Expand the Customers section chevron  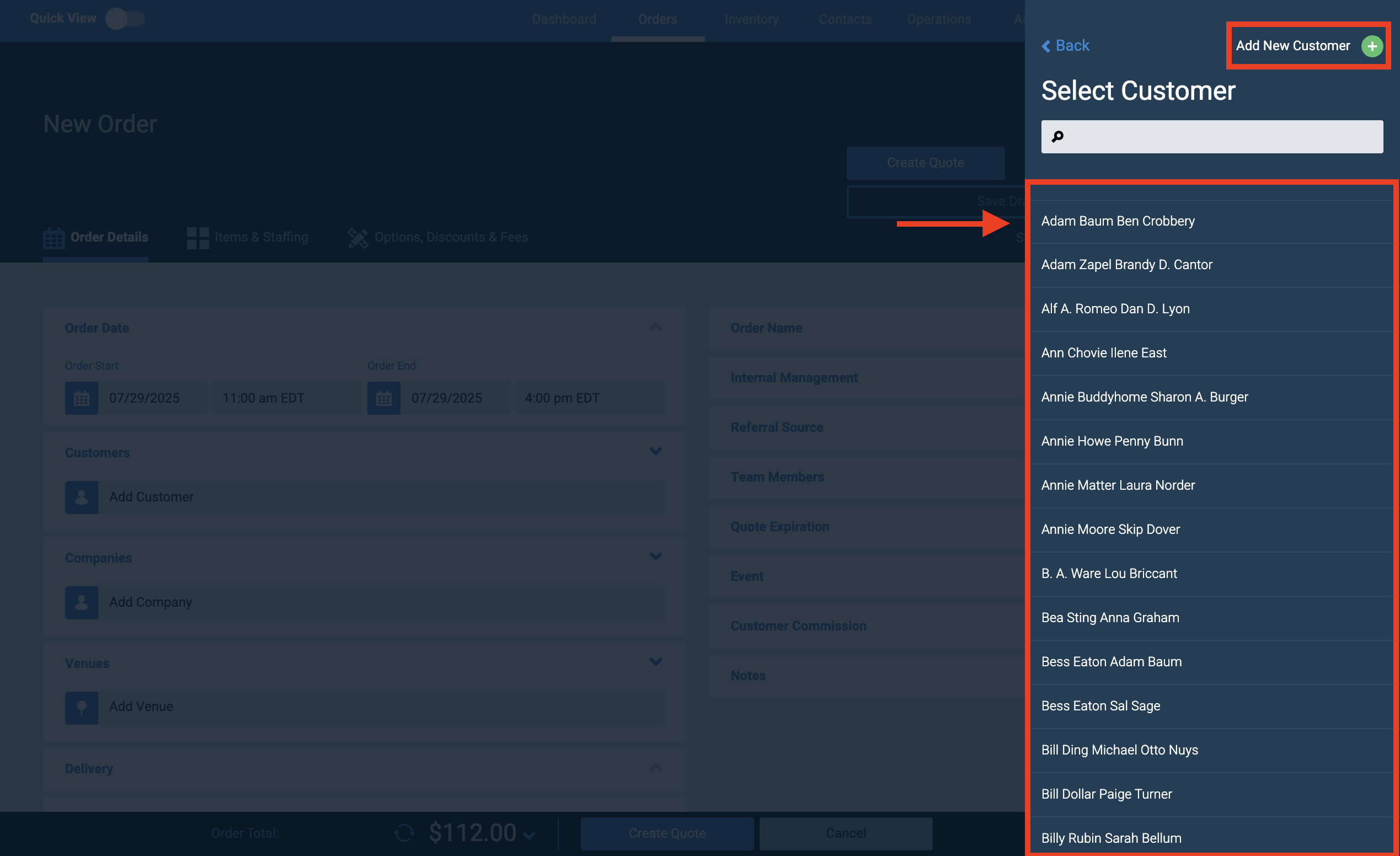(656, 452)
